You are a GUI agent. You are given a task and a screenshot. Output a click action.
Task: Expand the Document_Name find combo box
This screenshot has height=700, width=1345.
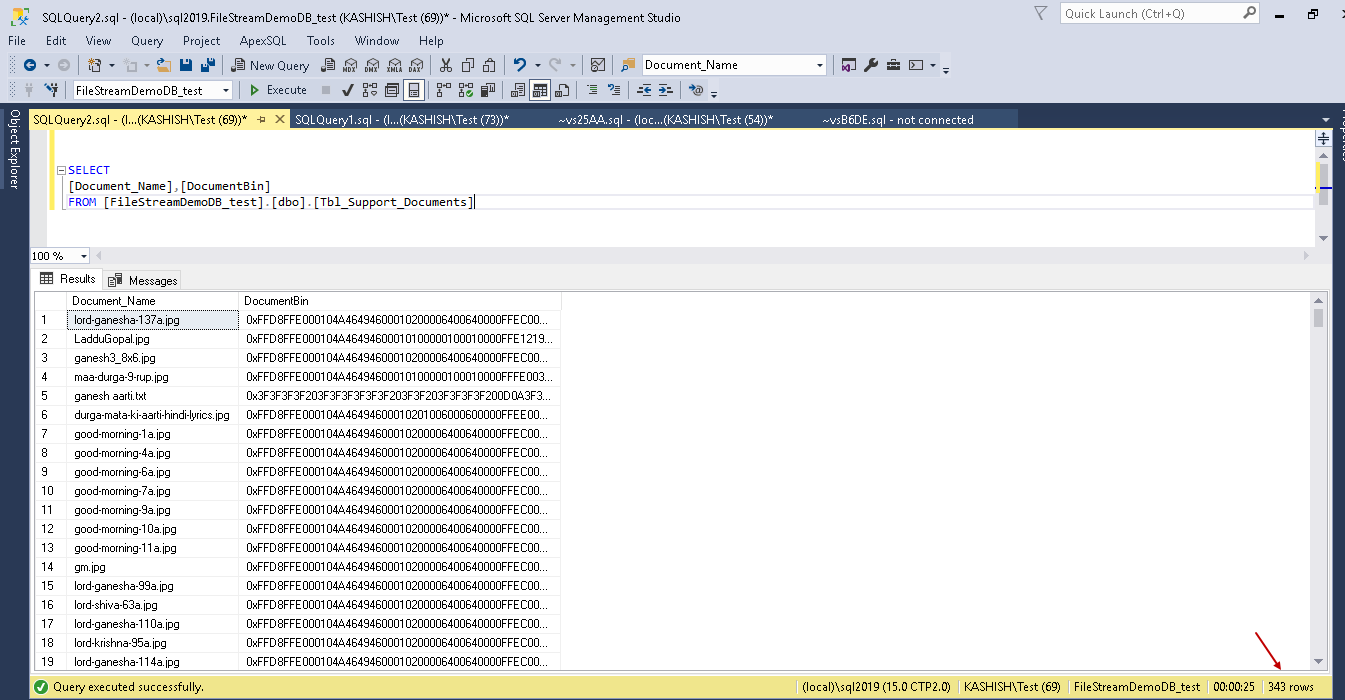pyautogui.click(x=820, y=65)
